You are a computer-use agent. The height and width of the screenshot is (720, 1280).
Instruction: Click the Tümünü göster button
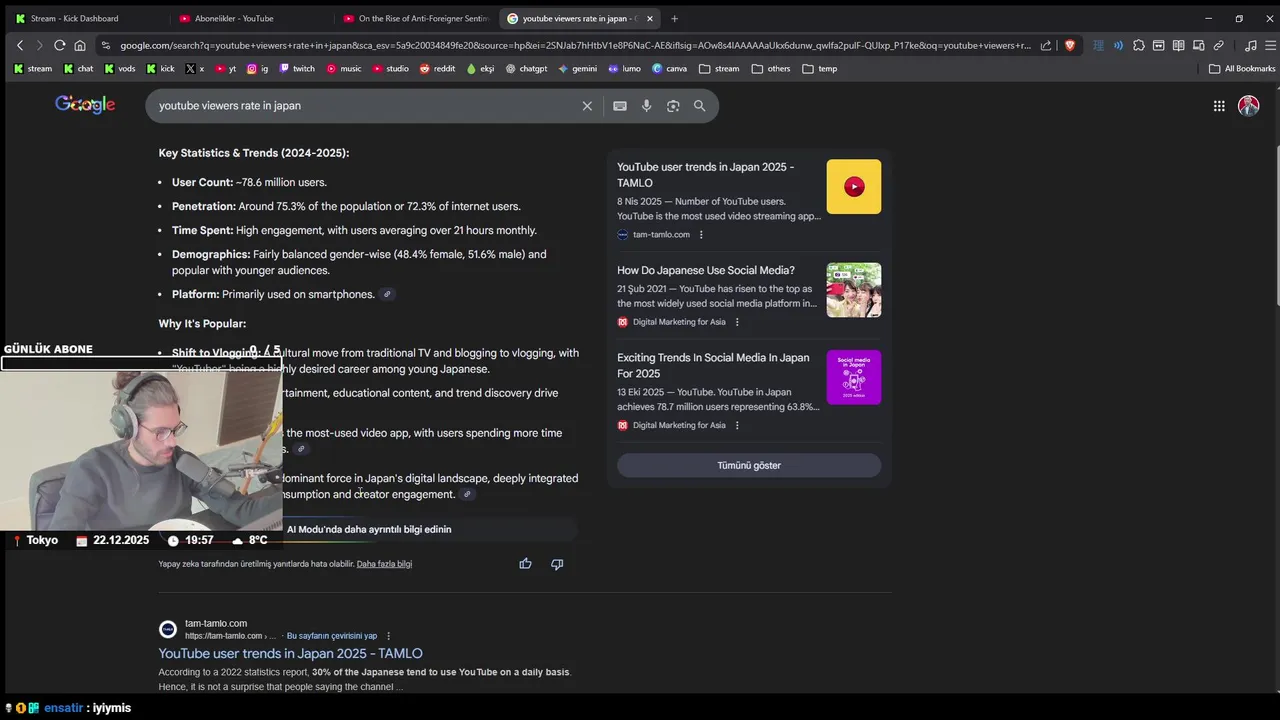(x=749, y=466)
